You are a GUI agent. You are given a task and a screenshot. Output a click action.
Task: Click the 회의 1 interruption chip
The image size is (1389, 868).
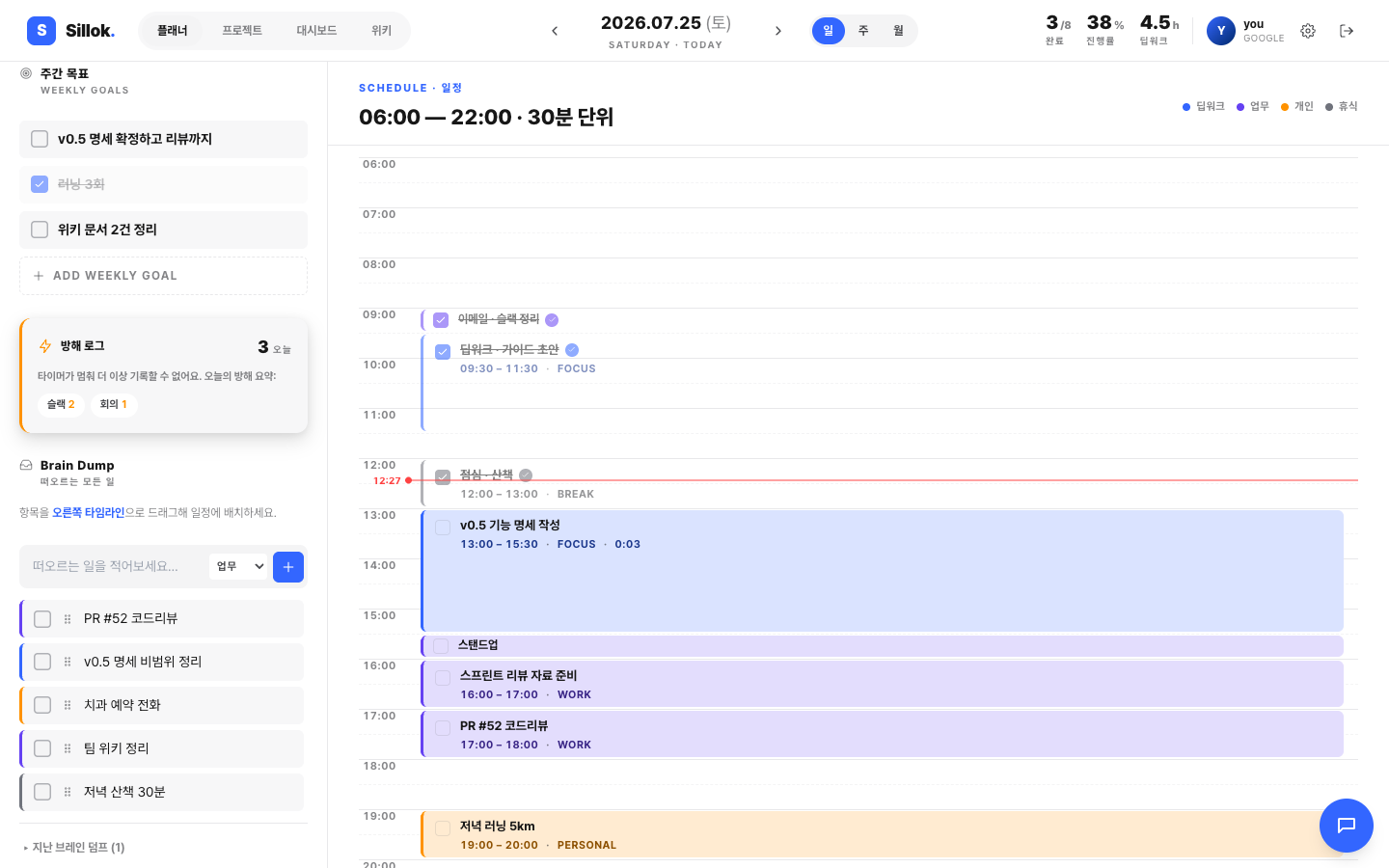pos(114,405)
